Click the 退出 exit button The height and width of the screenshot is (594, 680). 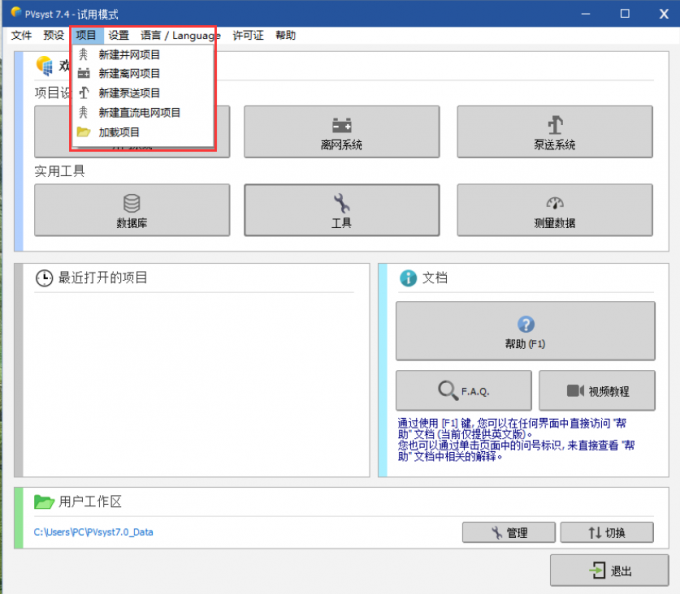(609, 570)
